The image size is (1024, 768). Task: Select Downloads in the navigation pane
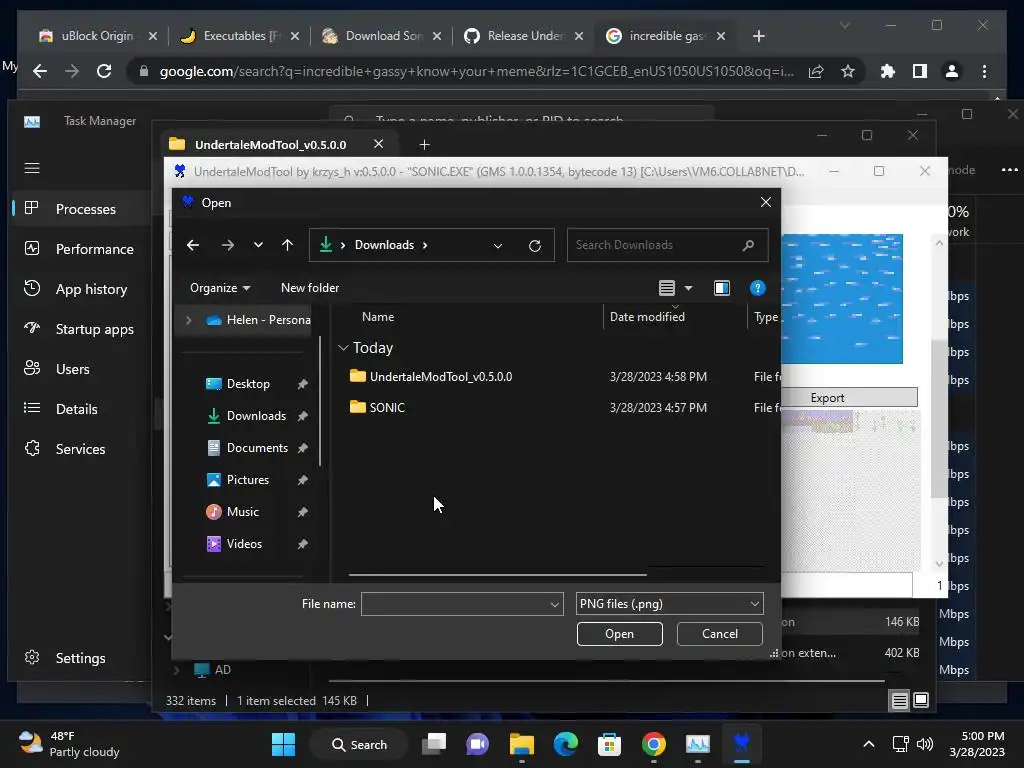point(256,416)
